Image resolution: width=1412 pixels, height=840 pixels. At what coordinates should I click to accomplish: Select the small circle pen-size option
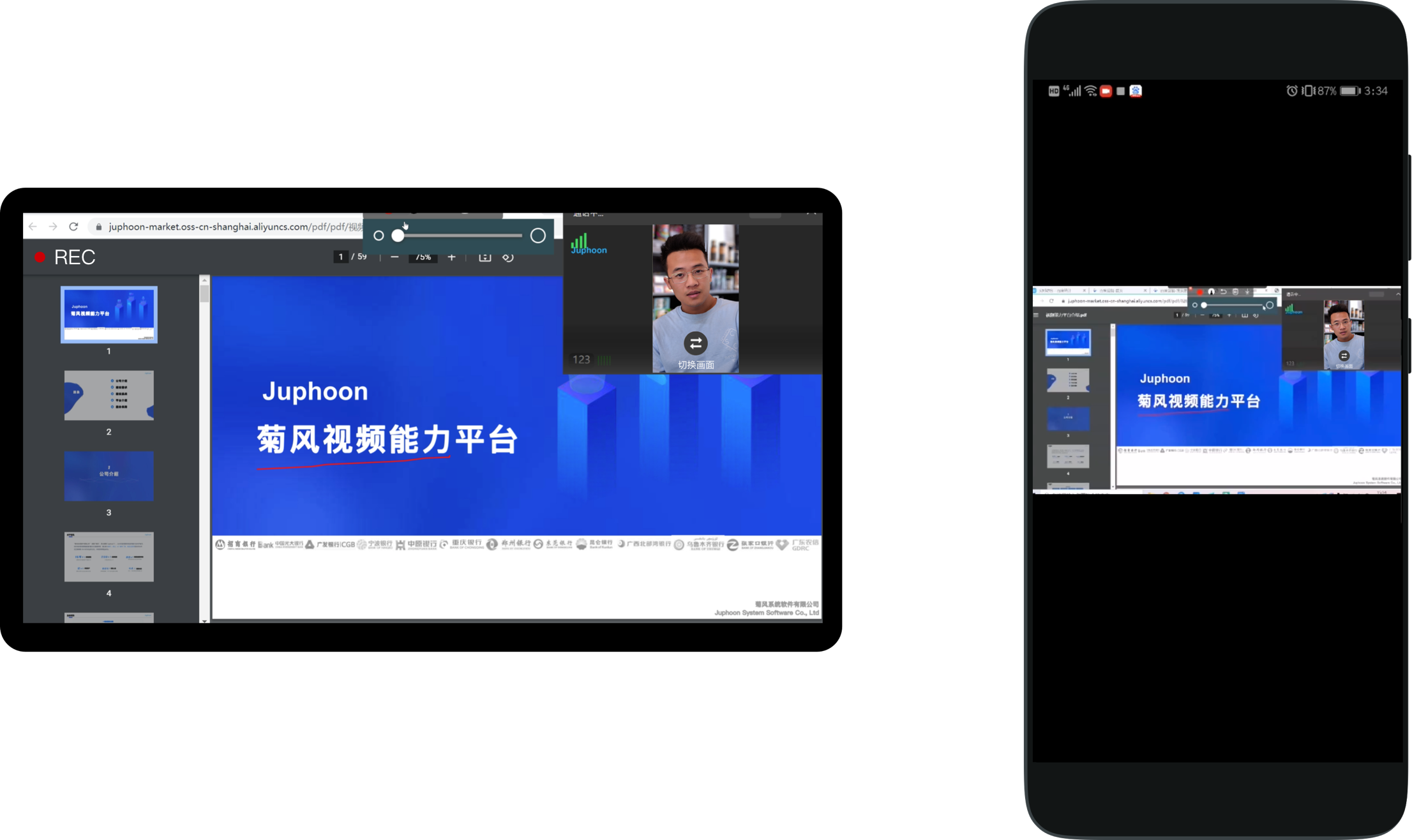[379, 236]
